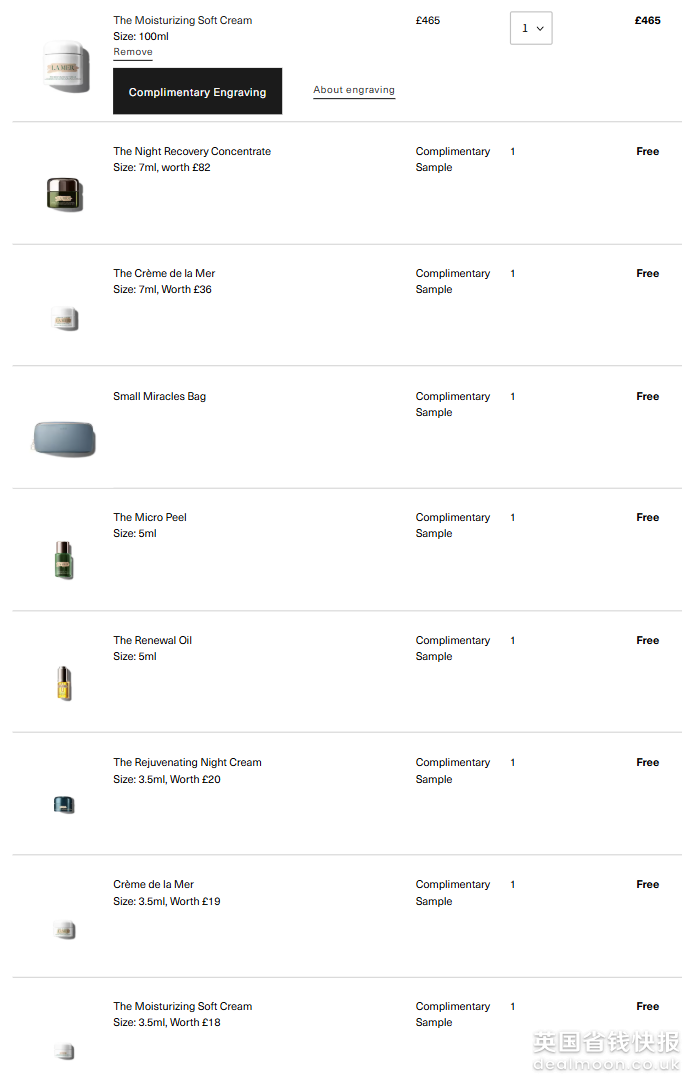Open the About engraving link

(354, 90)
